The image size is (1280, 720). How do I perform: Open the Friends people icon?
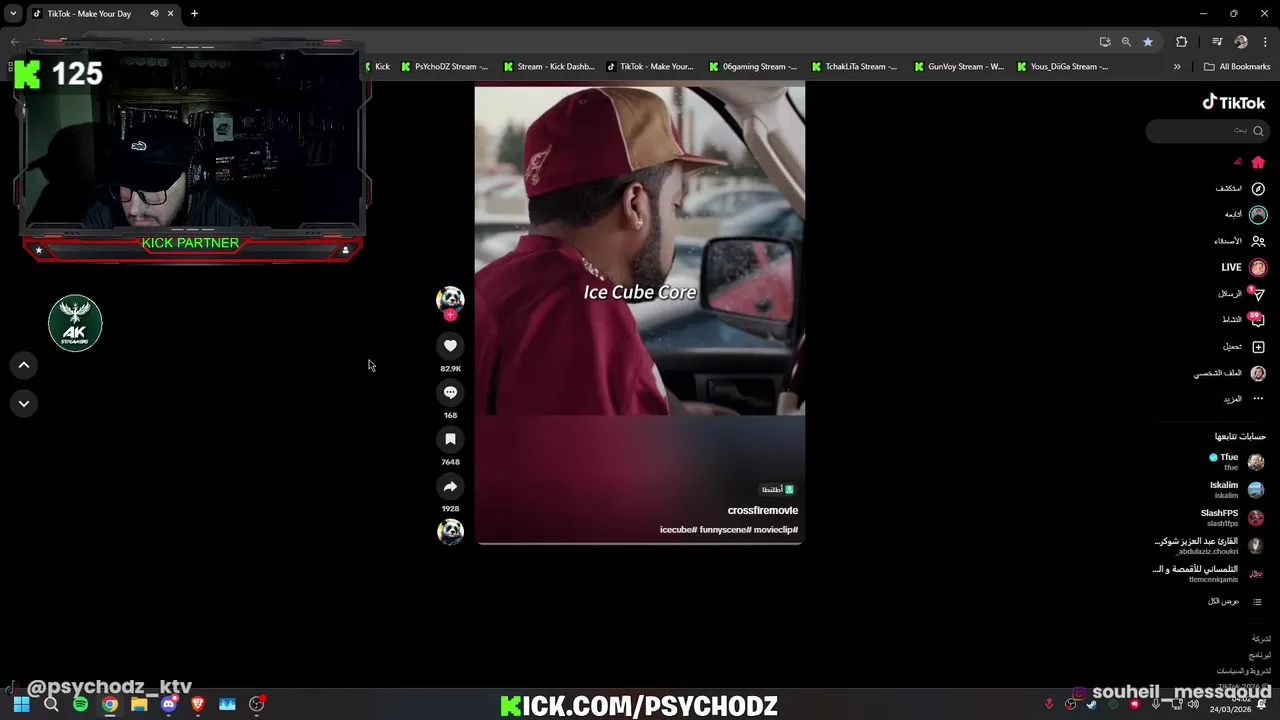pyautogui.click(x=1258, y=241)
